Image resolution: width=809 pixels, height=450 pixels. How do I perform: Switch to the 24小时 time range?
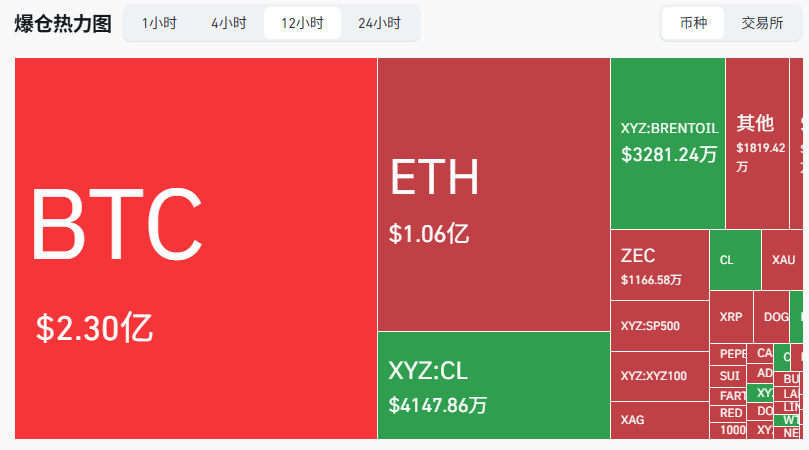pos(379,23)
